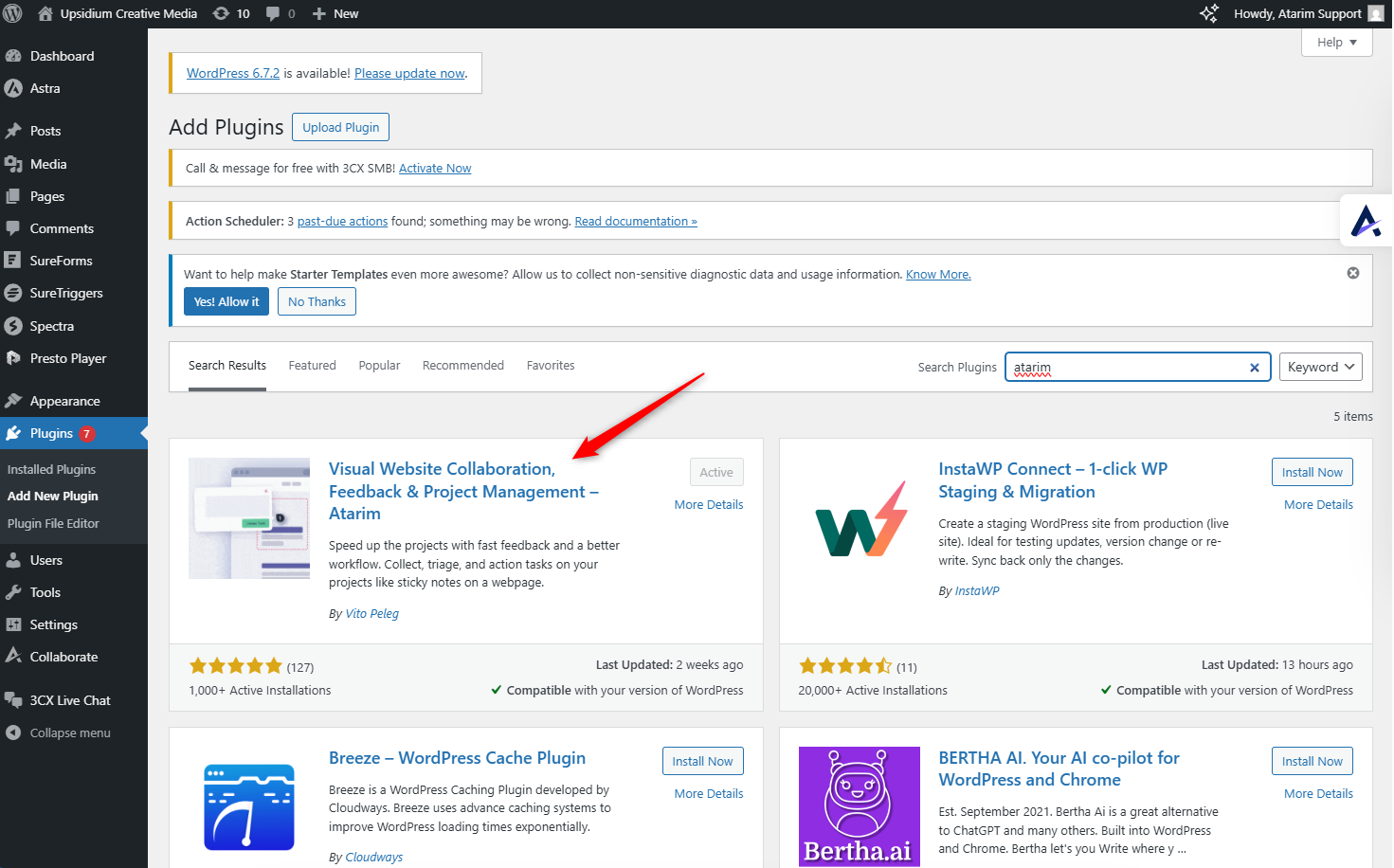The width and height of the screenshot is (1394, 868).
Task: Focus the Search Plugins input field
Action: tap(1128, 367)
